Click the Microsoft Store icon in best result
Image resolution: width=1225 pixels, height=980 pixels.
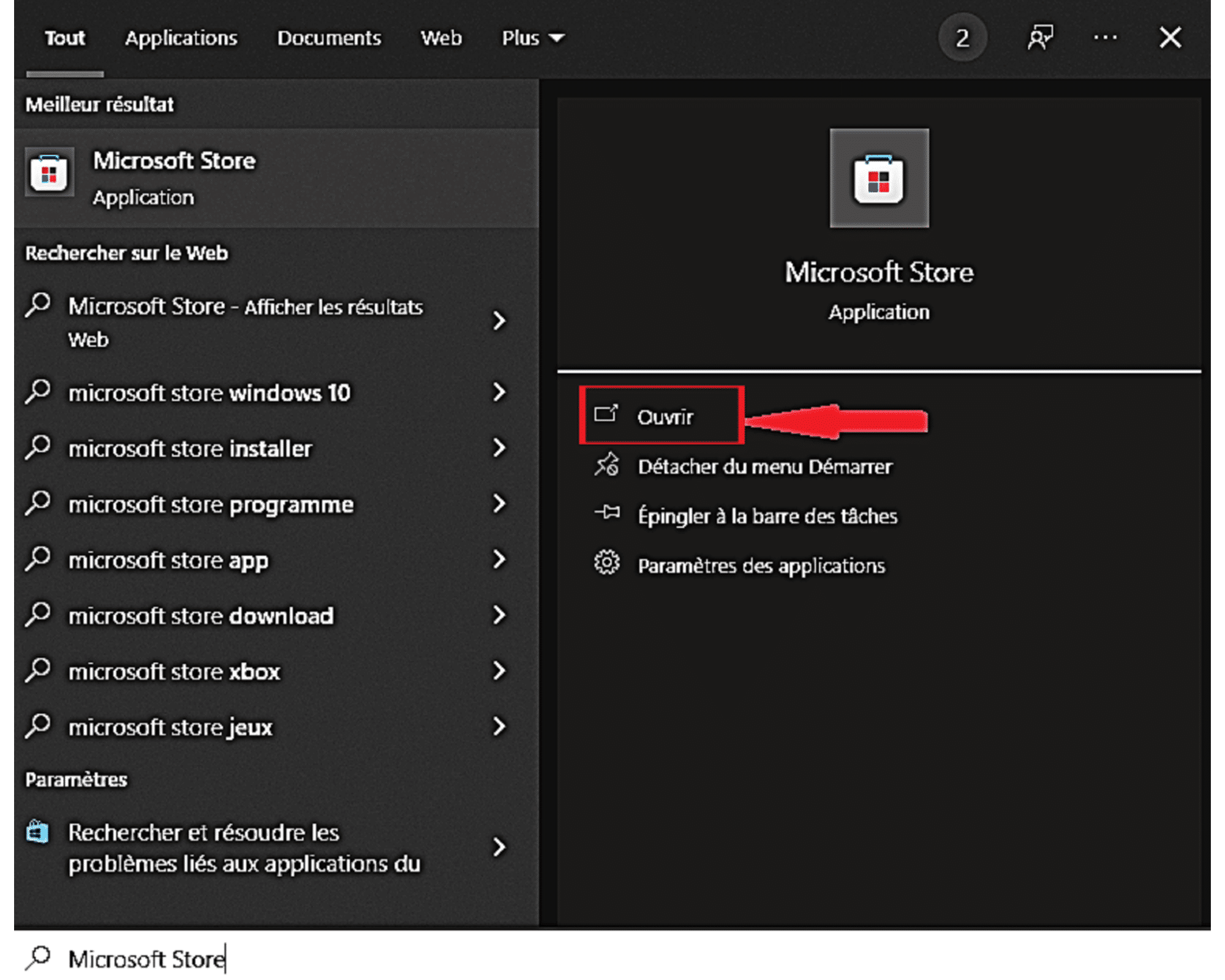coord(50,172)
